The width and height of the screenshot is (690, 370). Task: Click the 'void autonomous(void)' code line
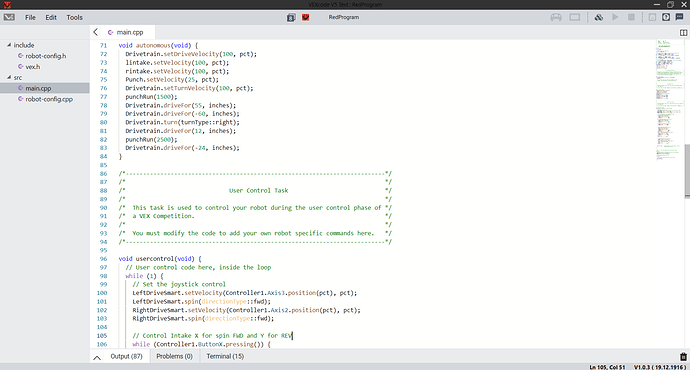click(x=158, y=45)
